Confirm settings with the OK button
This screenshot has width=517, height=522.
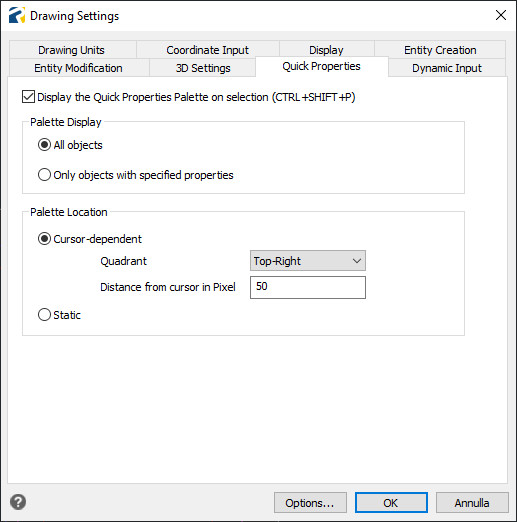click(x=391, y=503)
